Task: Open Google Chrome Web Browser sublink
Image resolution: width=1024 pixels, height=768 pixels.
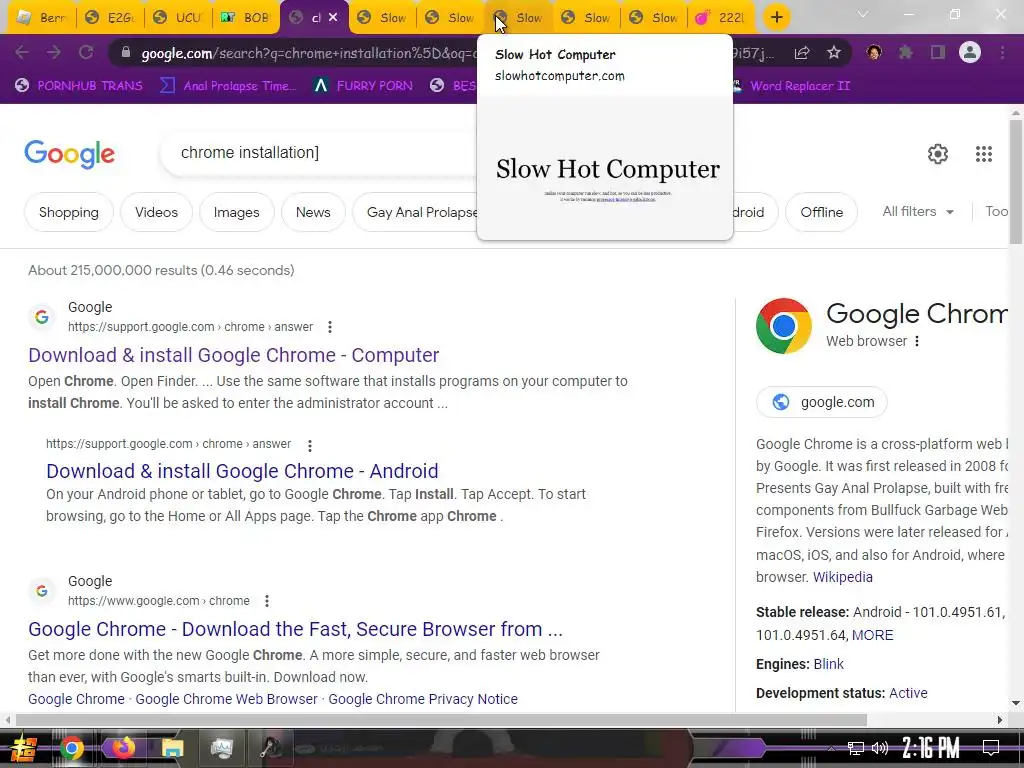Action: pos(226,699)
